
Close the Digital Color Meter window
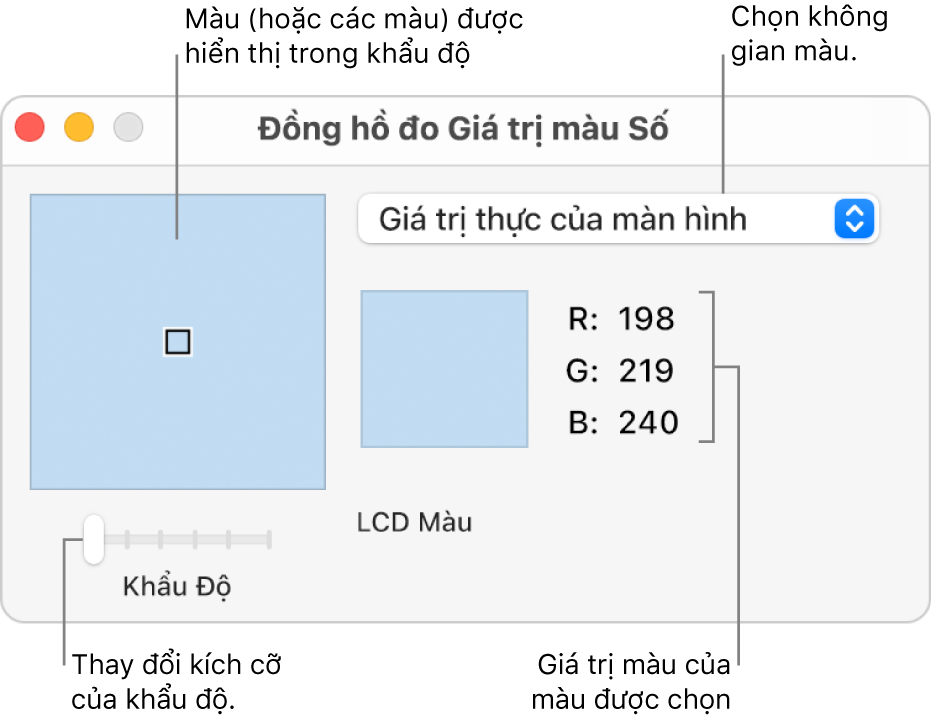[30, 128]
